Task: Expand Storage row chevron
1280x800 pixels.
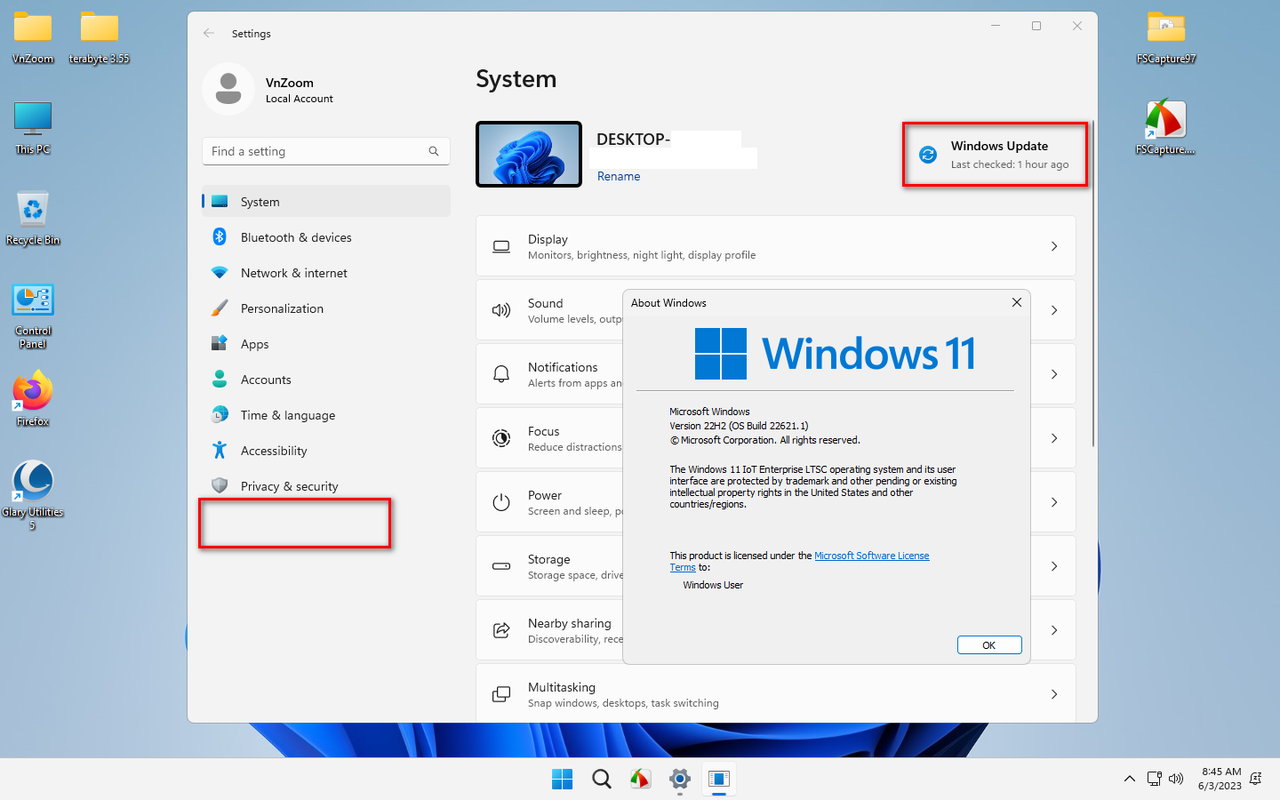Action: [x=1054, y=566]
